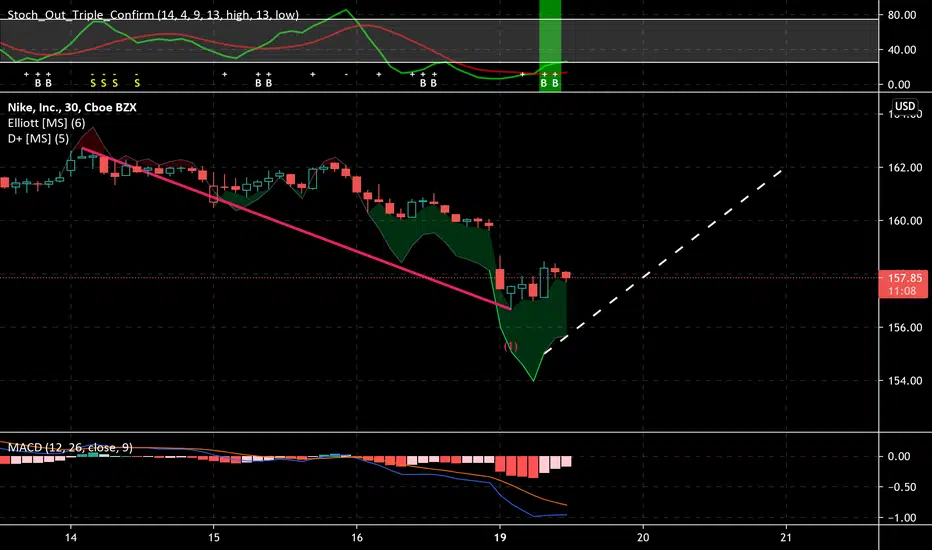Click the bright green highlighted band in stochastic pane
The image size is (932, 550).
coord(550,45)
